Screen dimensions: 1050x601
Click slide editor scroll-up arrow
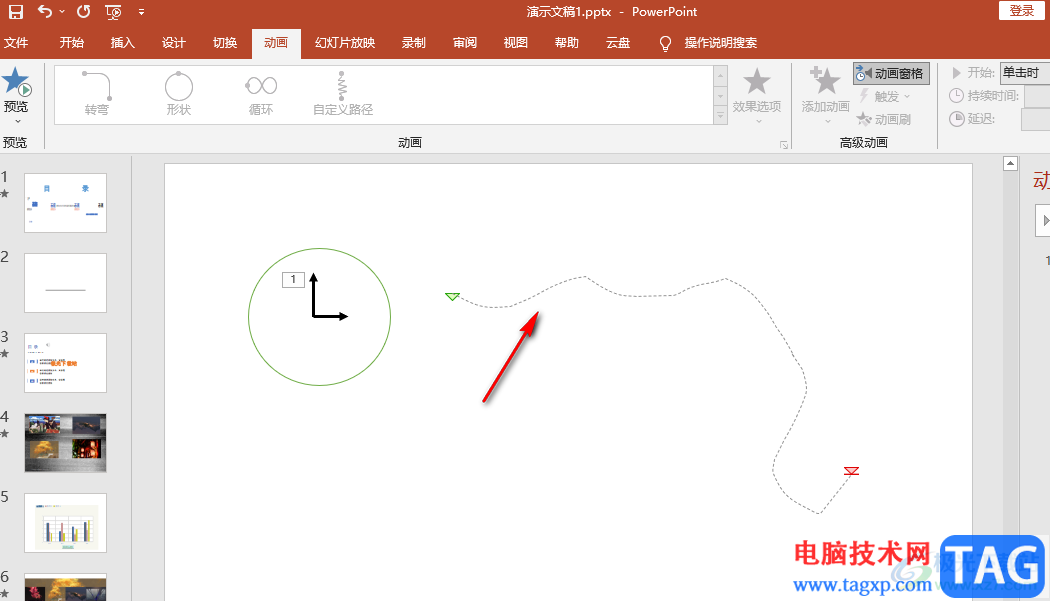tap(1010, 163)
